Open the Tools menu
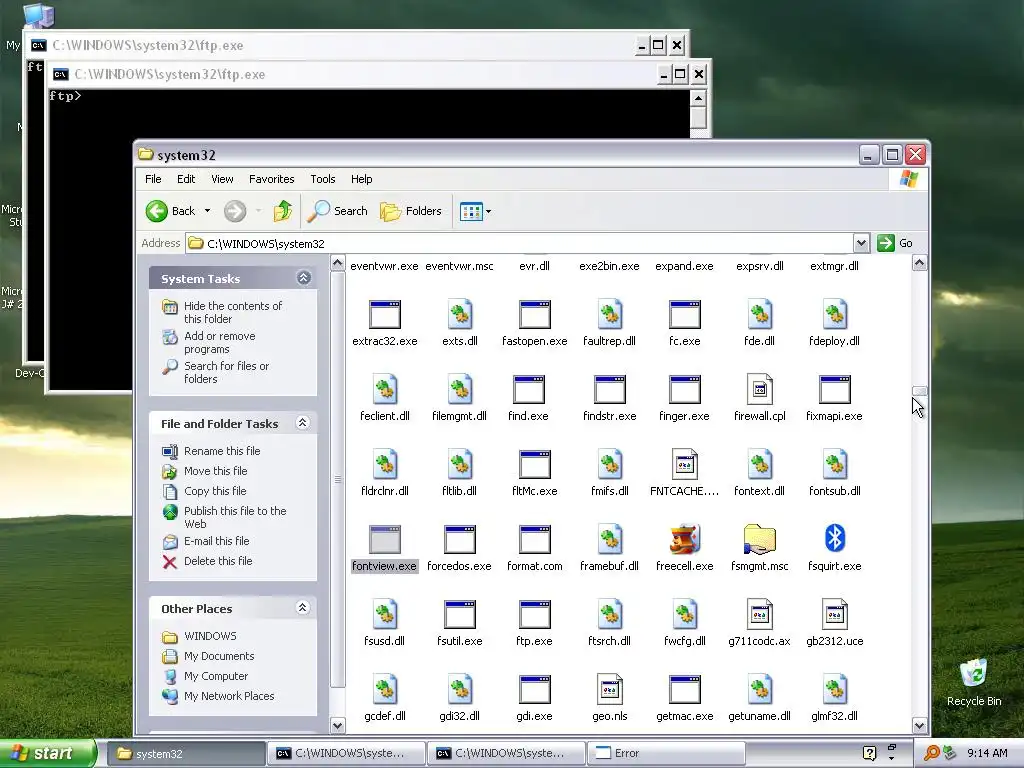Image resolution: width=1024 pixels, height=768 pixels. pyautogui.click(x=323, y=179)
